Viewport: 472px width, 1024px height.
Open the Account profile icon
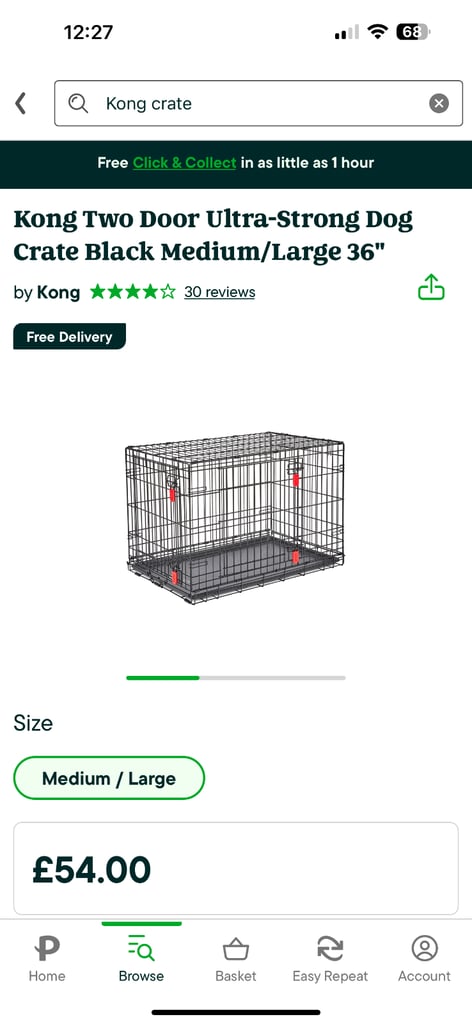click(x=424, y=948)
